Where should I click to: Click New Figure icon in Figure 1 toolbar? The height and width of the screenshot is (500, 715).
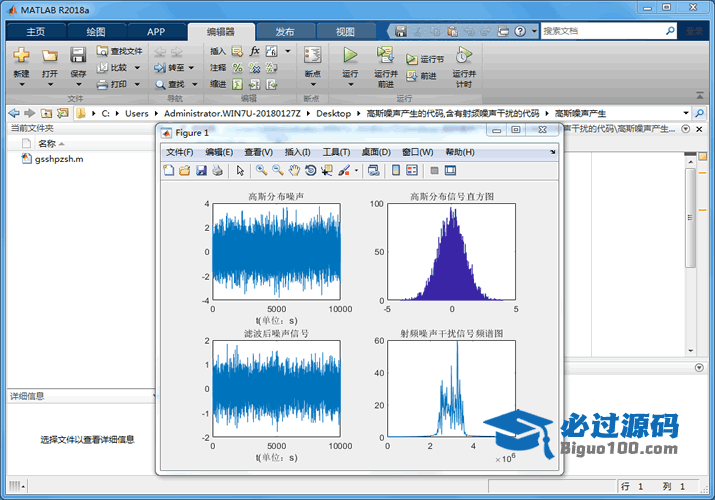point(169,170)
